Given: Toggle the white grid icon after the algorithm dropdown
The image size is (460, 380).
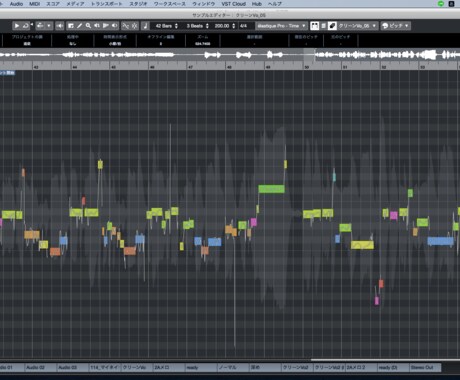Looking at the screenshot, I should [314, 26].
